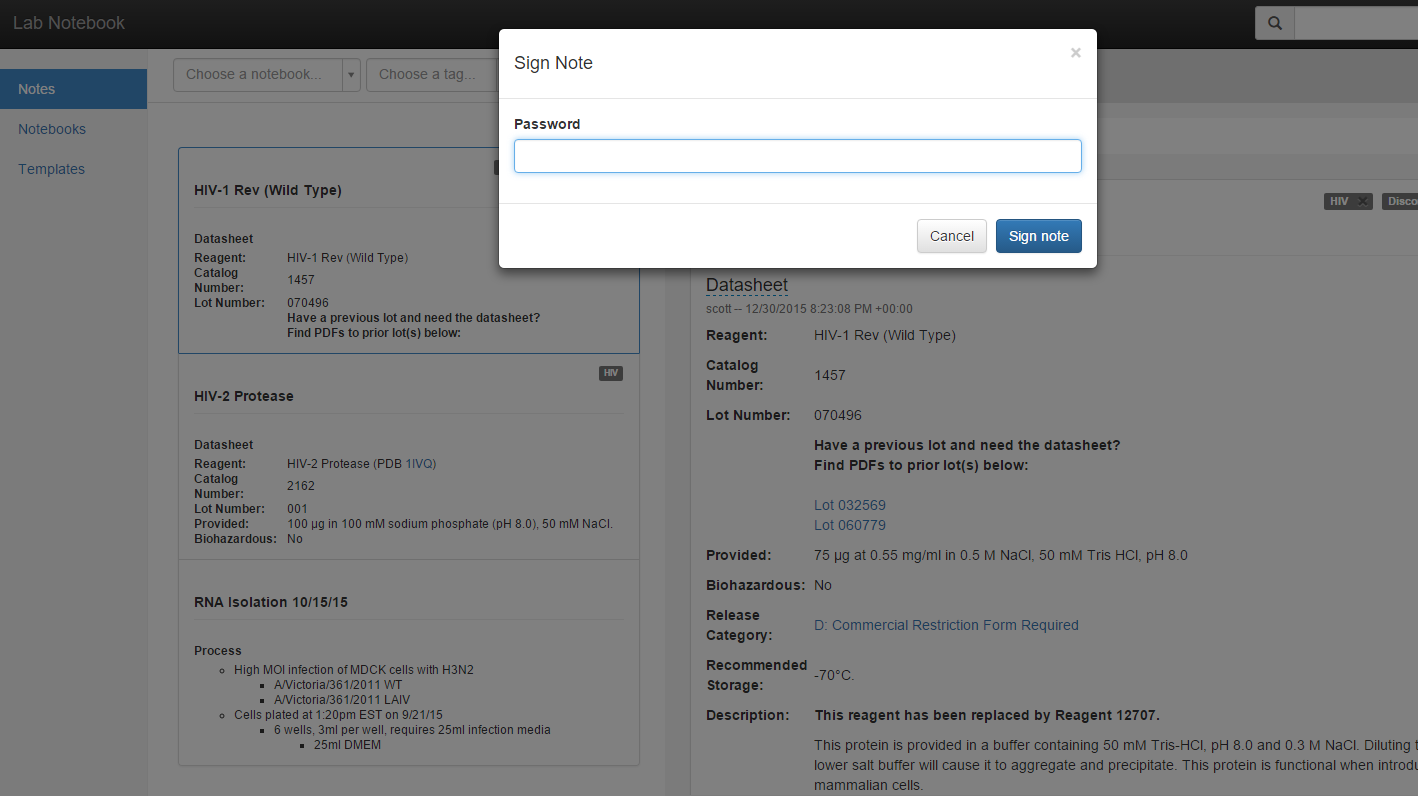Open the Lot 032569 link
The image size is (1418, 796).
coord(849,505)
